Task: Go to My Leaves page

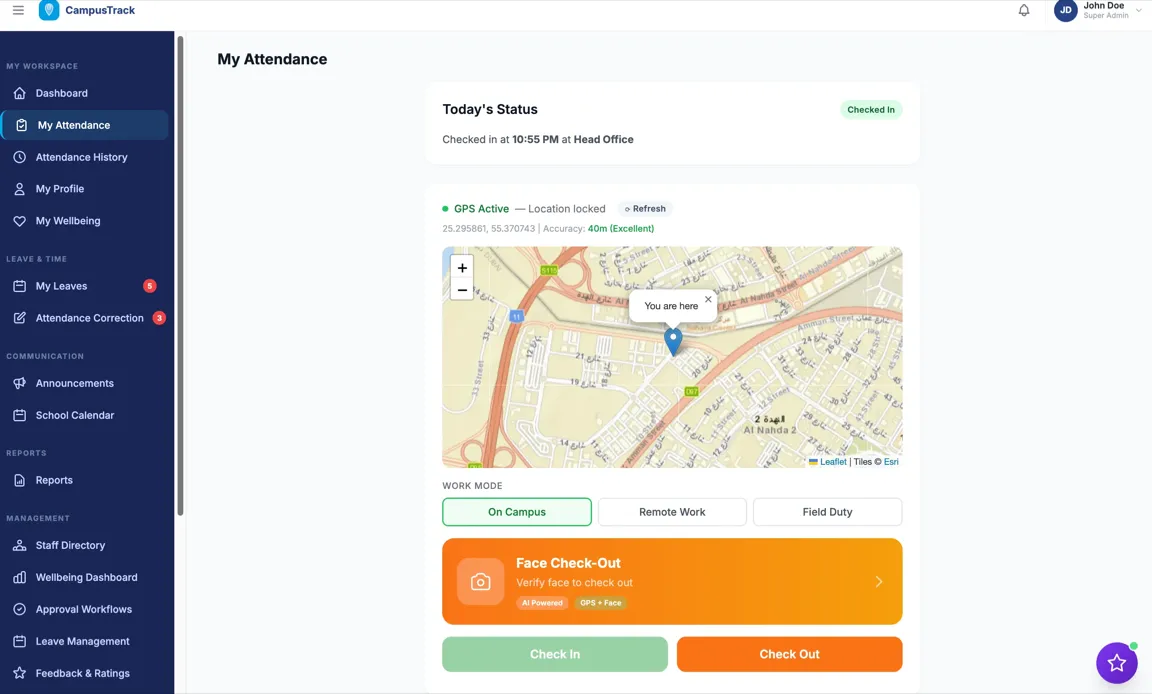Action: pos(62,286)
